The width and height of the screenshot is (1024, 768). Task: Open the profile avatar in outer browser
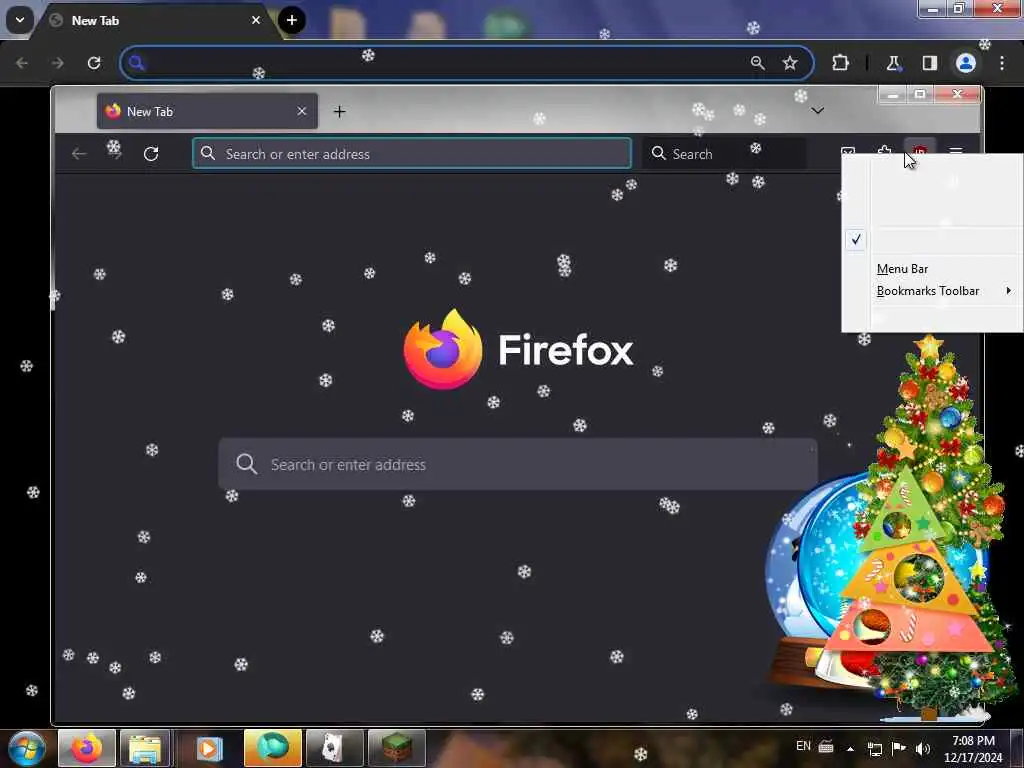click(x=966, y=63)
